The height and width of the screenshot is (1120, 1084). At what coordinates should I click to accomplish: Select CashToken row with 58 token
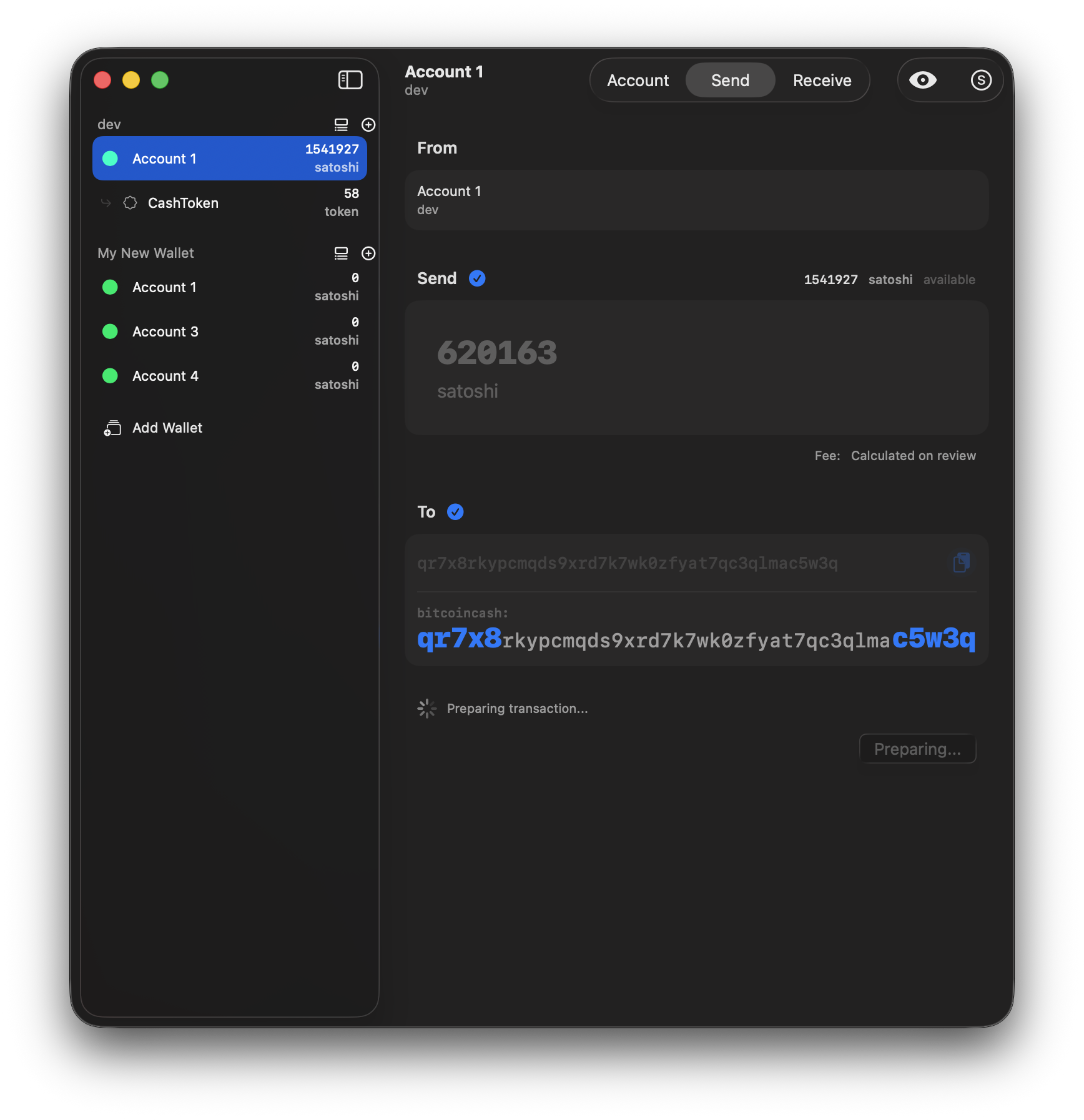230,203
